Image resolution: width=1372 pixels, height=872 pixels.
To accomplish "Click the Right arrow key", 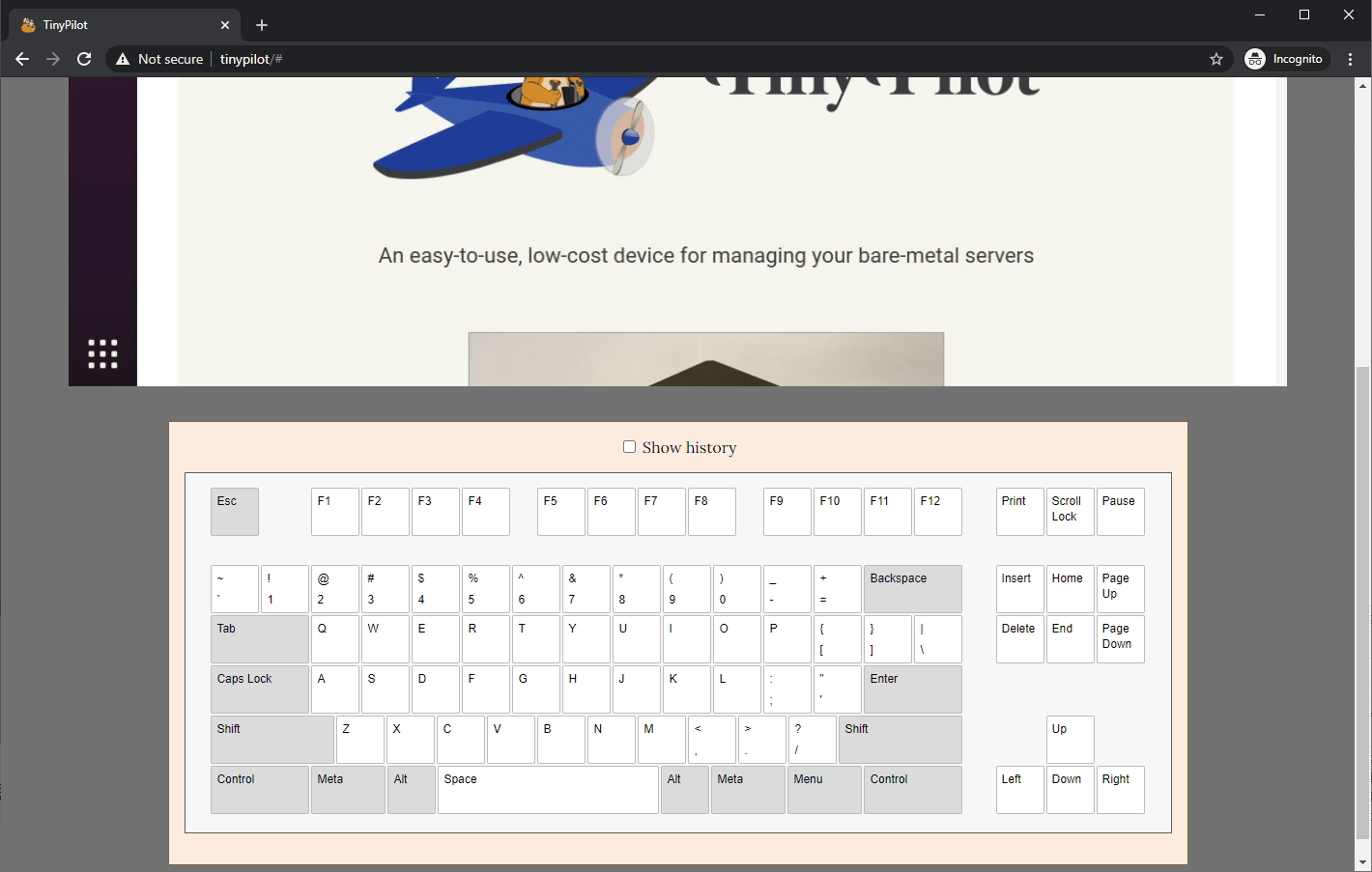I will coord(1121,790).
